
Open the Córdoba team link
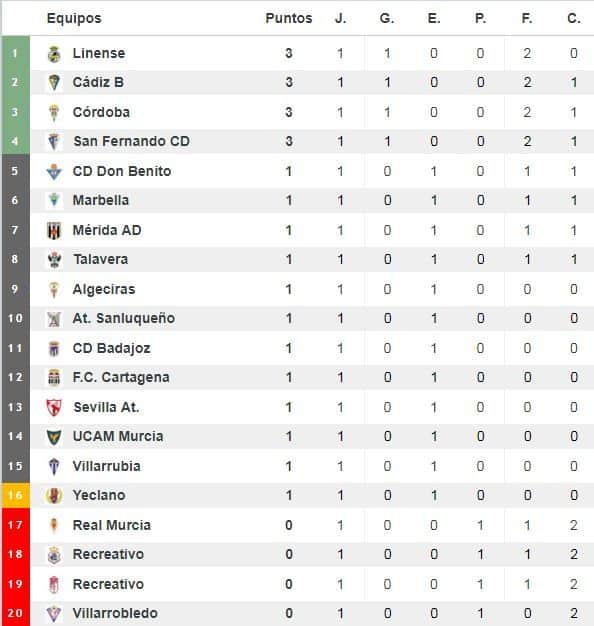(101, 112)
